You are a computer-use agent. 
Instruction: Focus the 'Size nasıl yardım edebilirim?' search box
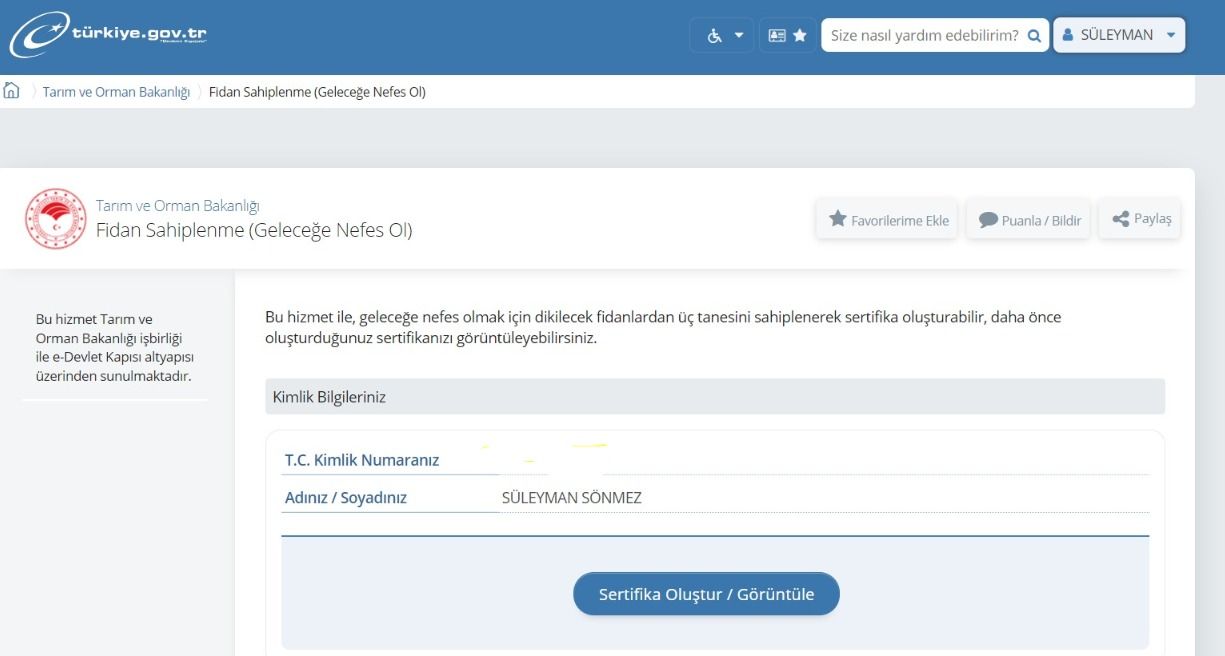point(923,35)
